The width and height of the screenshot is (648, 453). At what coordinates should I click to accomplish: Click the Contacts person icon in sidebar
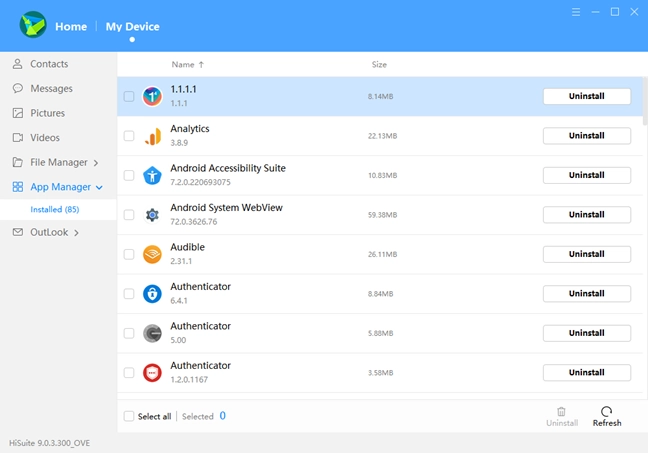point(17,64)
